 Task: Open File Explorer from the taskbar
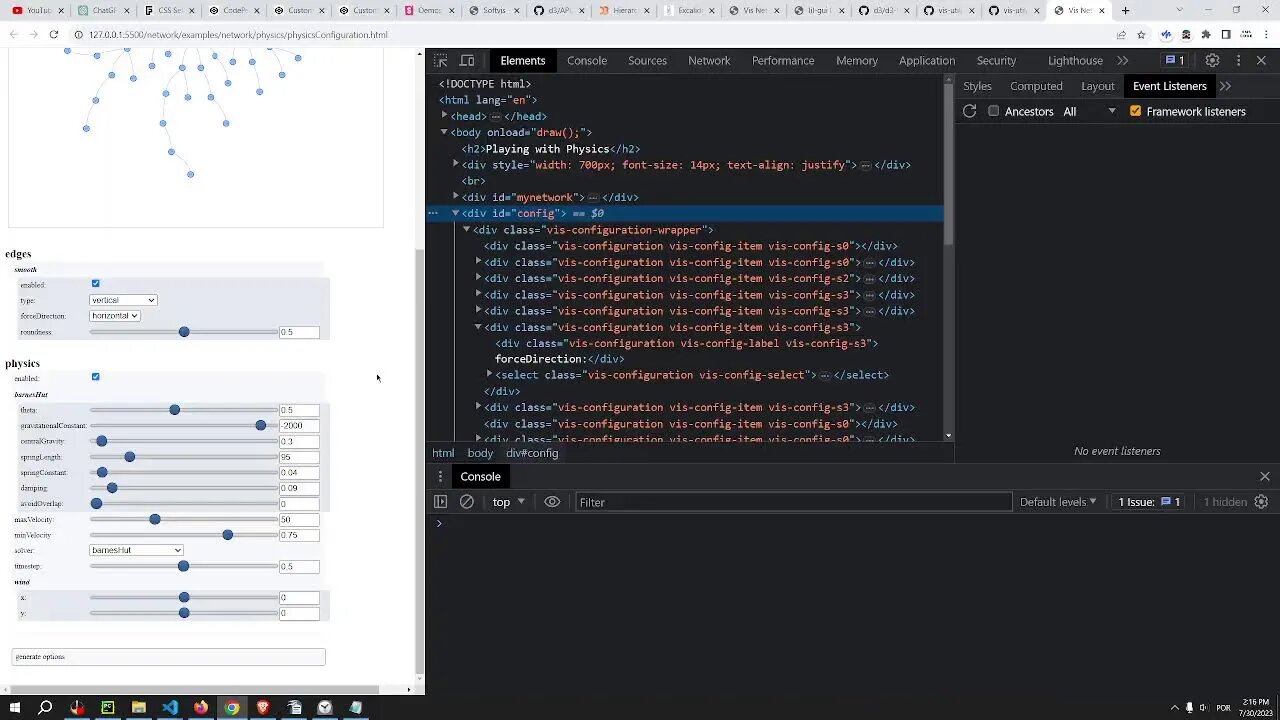click(139, 707)
